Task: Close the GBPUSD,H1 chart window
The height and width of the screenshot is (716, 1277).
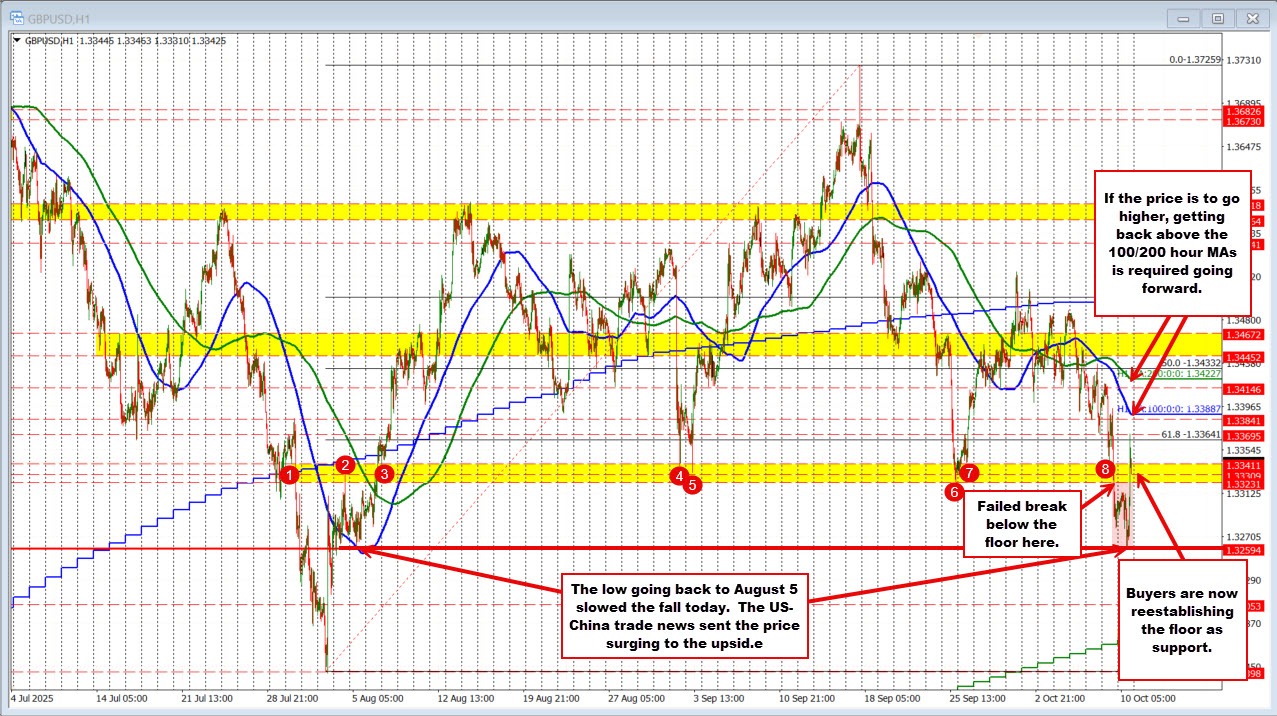Action: [1250, 17]
